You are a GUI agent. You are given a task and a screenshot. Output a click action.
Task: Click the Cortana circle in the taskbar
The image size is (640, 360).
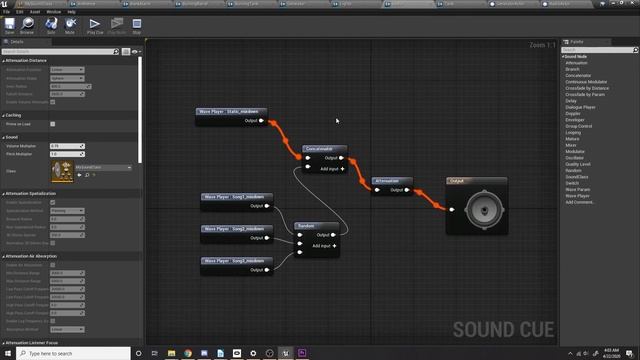[138, 353]
